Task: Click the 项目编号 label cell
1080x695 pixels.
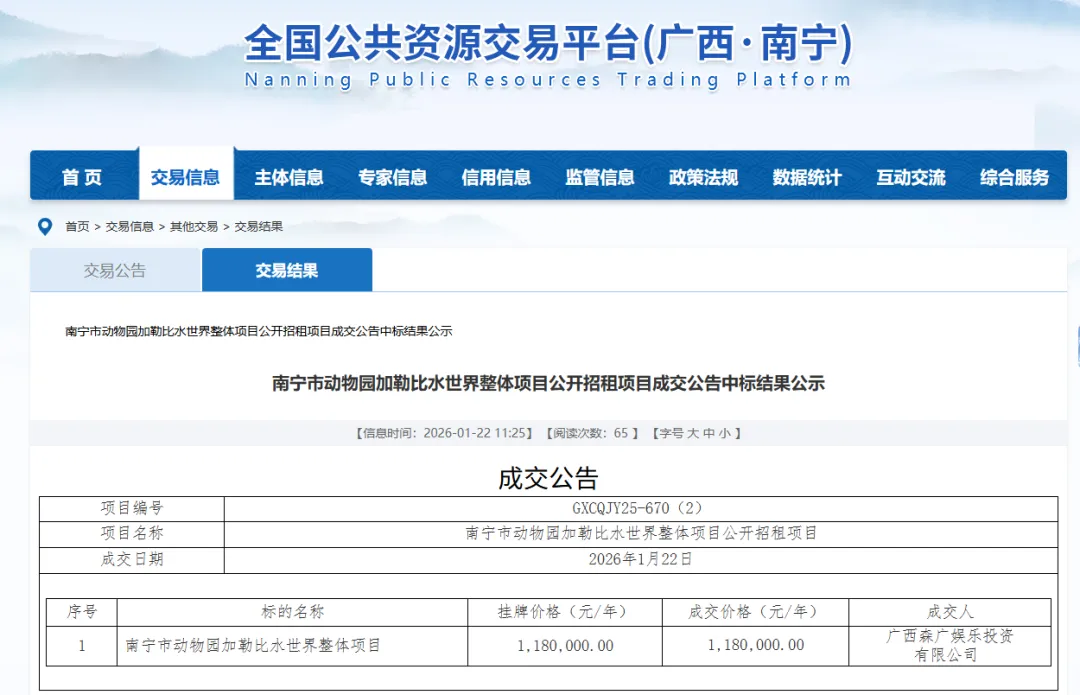Action: [132, 508]
